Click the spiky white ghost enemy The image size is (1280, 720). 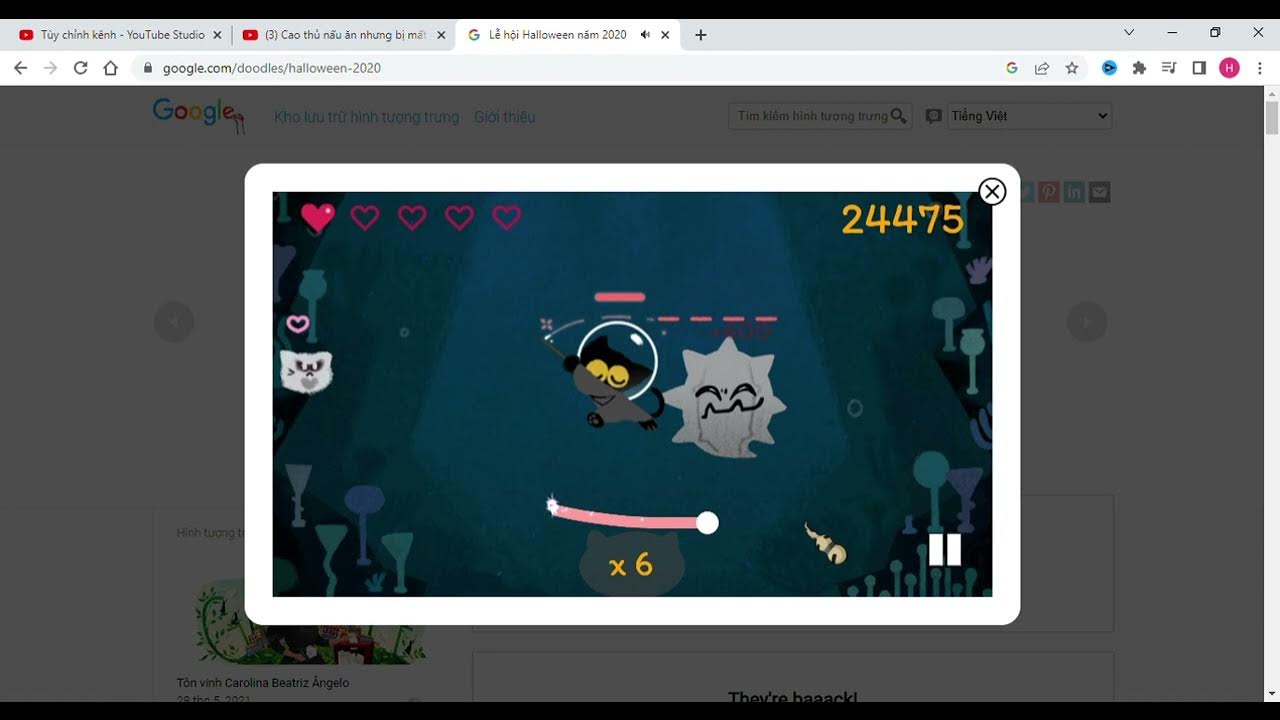727,398
